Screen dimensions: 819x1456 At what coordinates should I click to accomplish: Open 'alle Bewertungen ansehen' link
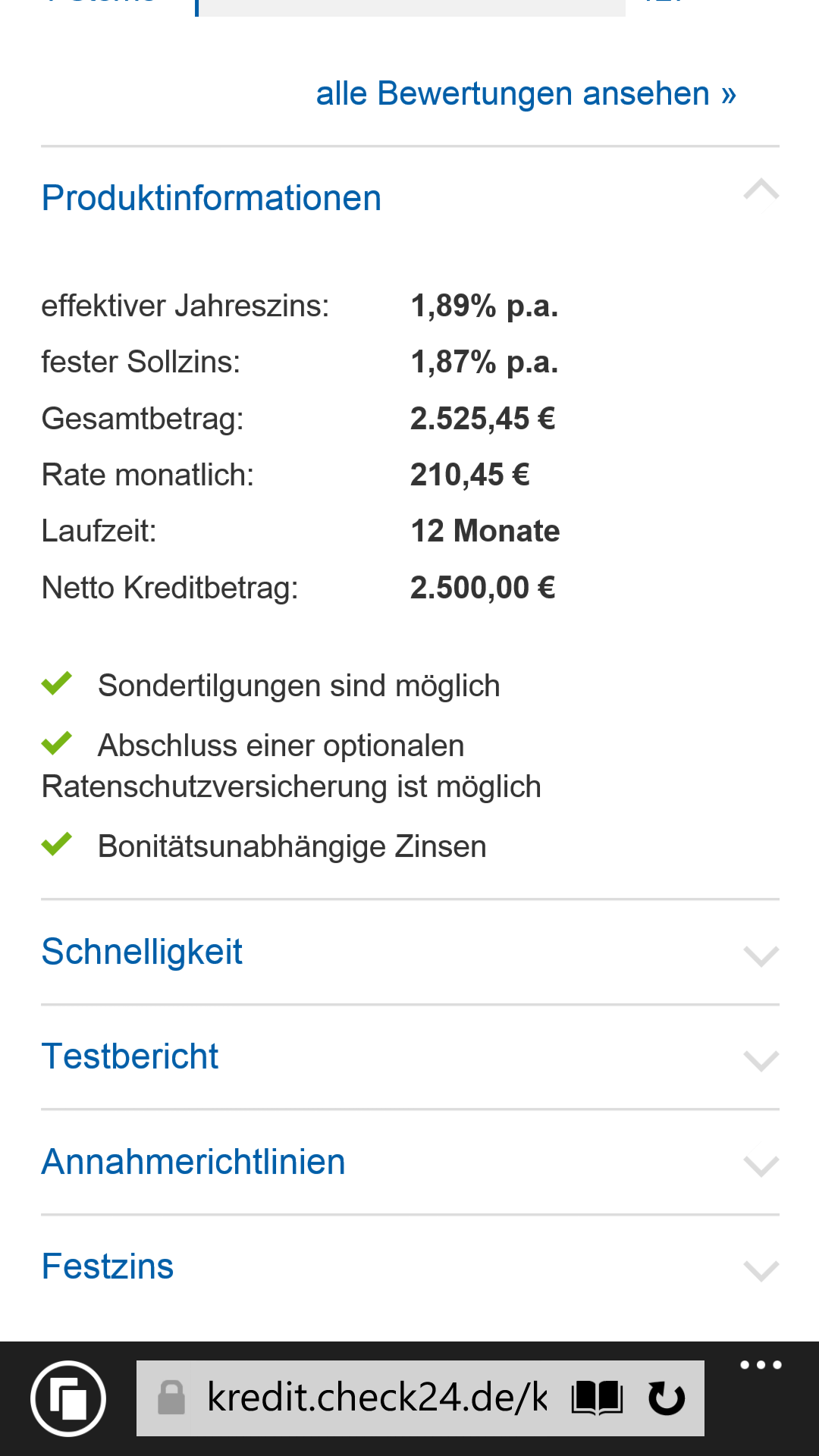coord(526,94)
